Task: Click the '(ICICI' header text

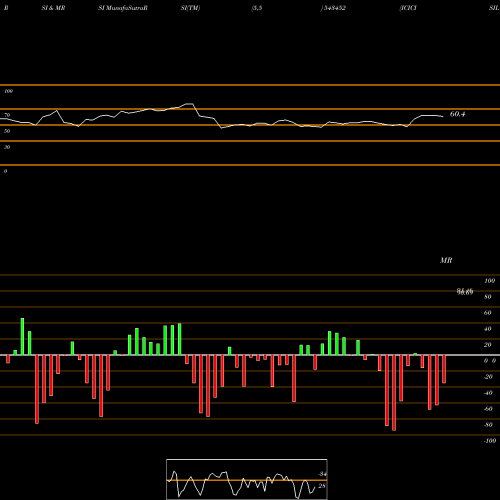Action: 408,8
